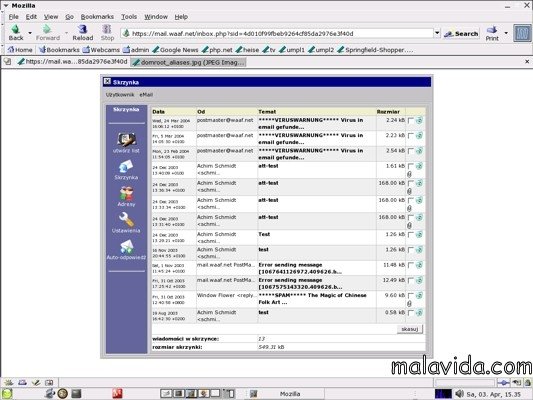Viewport: 533px width, 400px height.
Task: Open the eMail menu link
Action: (x=146, y=95)
